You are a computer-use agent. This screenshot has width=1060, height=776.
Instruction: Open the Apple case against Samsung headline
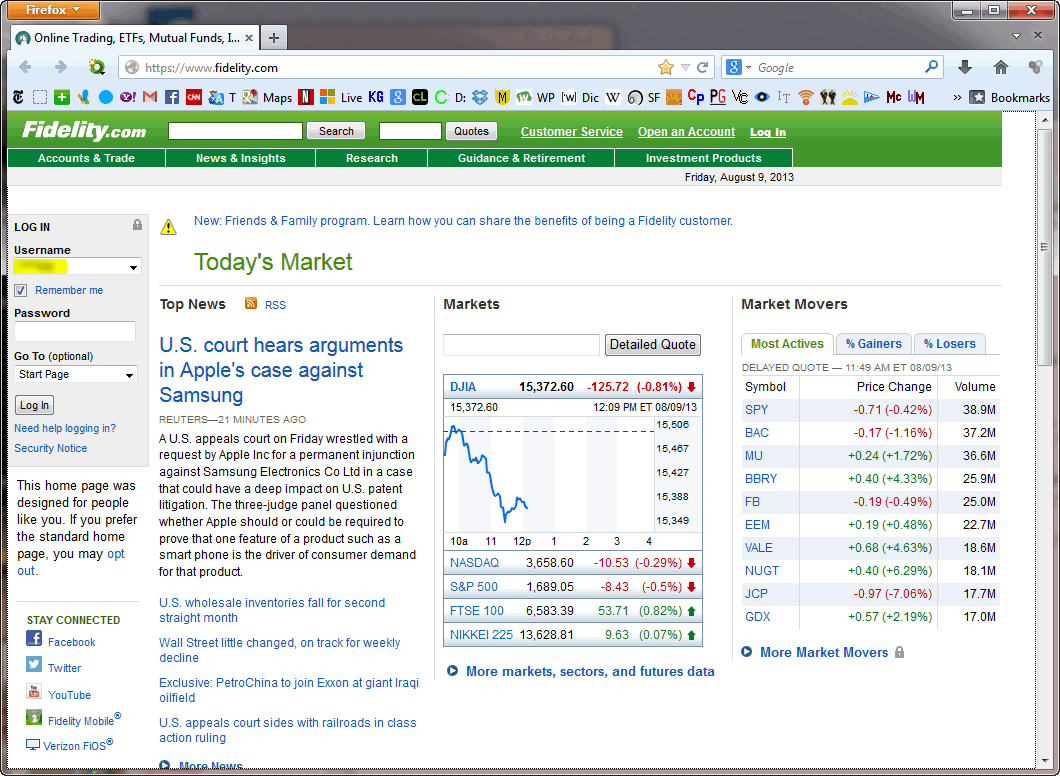click(x=281, y=370)
